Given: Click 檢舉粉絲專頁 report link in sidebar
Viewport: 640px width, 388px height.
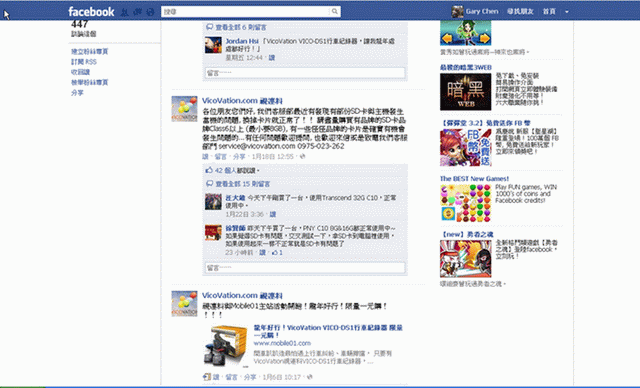Looking at the screenshot, I should [90, 82].
